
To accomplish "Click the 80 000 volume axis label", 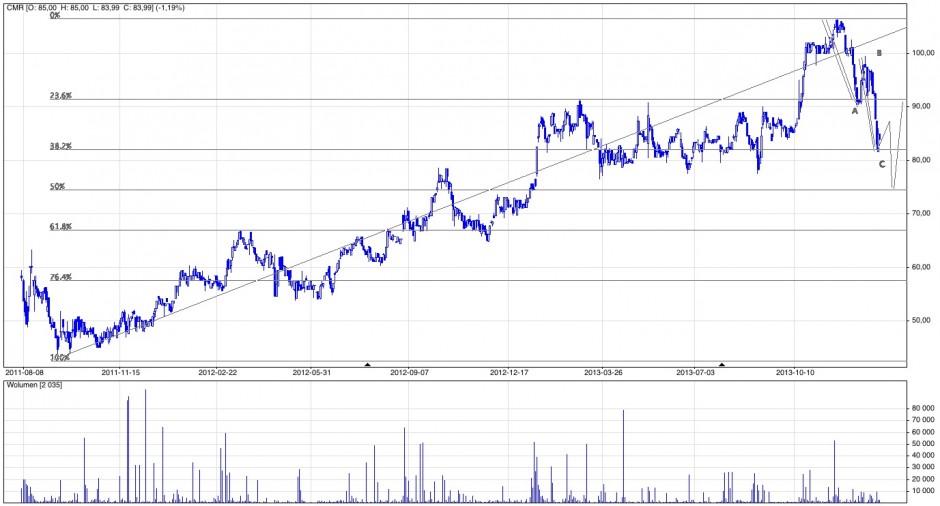I will [921, 408].
